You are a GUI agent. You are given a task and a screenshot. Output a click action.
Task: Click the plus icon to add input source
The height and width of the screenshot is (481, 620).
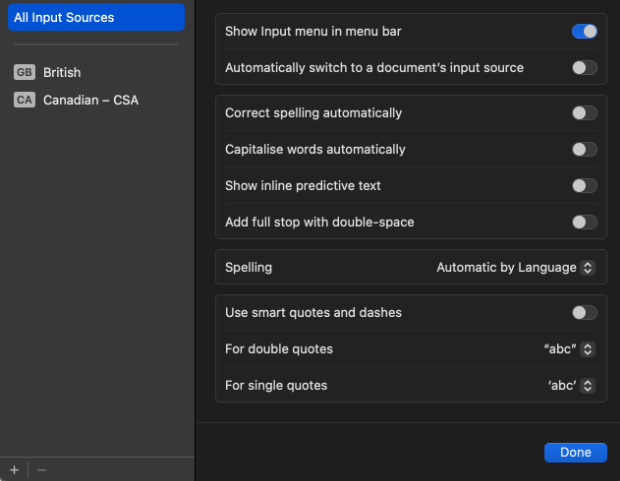[x=14, y=470]
